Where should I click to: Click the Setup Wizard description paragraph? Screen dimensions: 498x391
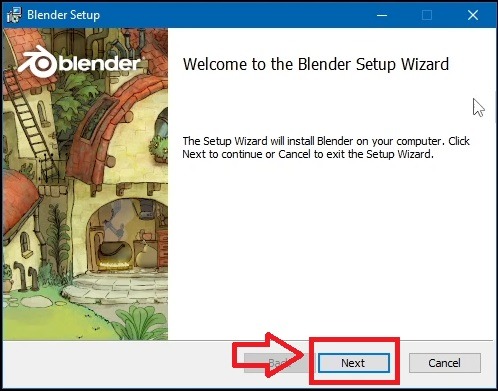[x=326, y=148]
